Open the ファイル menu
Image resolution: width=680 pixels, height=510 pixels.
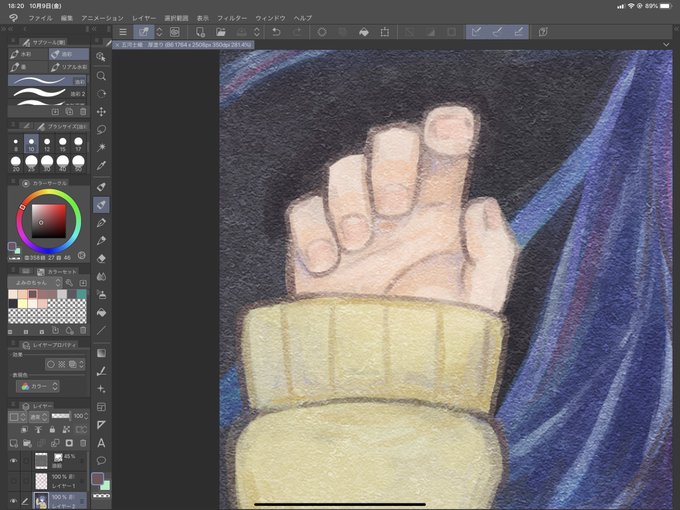[x=40, y=18]
